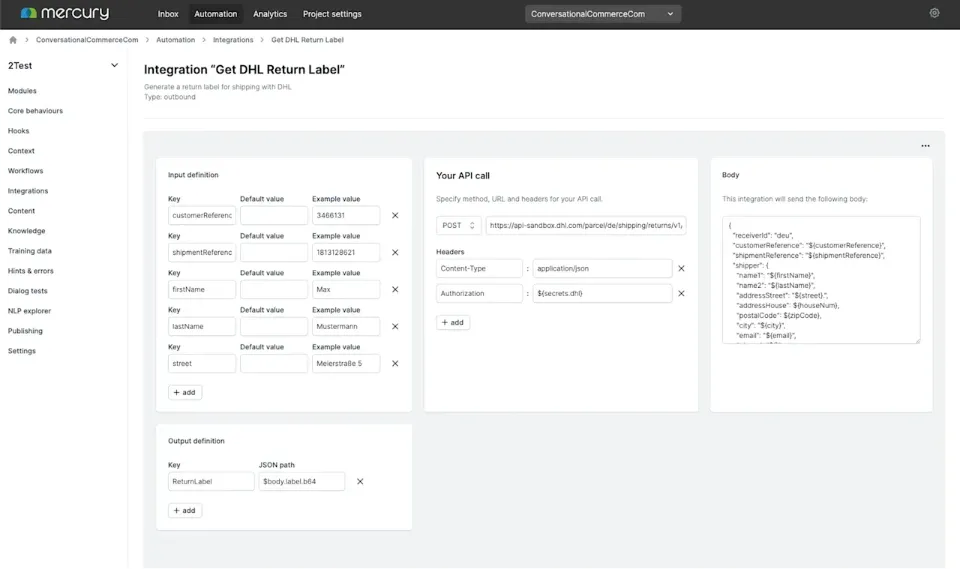This screenshot has height=569, width=960.
Task: Open the ConversationalCommerceCom project dropdown
Action: coord(602,13)
